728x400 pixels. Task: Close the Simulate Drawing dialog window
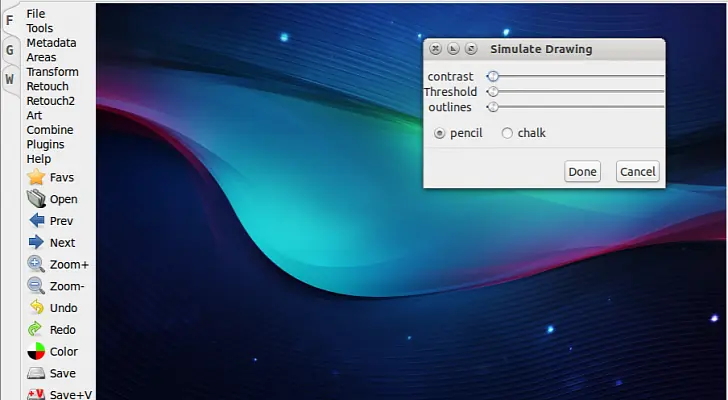point(435,49)
